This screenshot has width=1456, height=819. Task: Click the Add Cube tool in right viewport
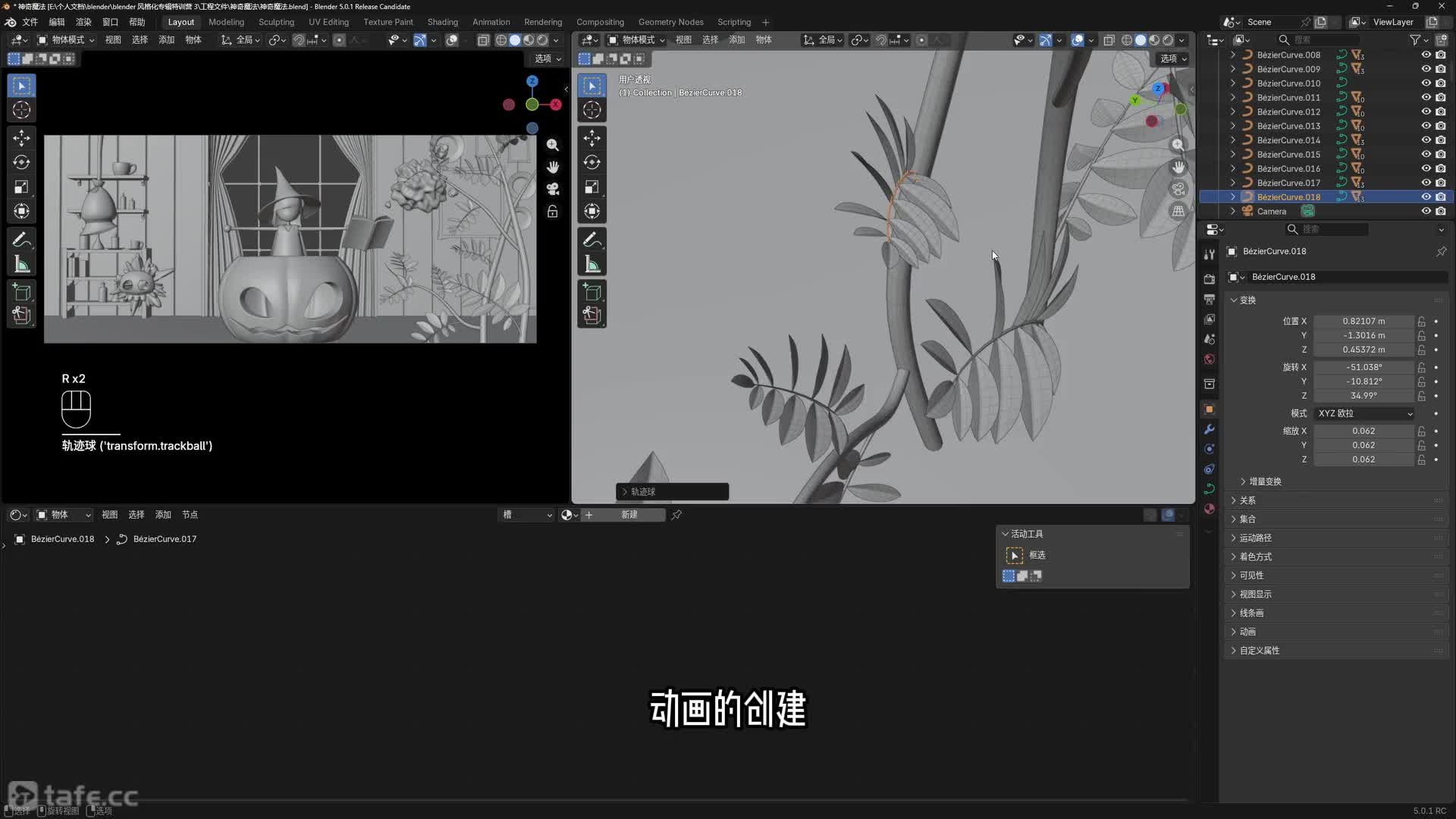click(592, 292)
